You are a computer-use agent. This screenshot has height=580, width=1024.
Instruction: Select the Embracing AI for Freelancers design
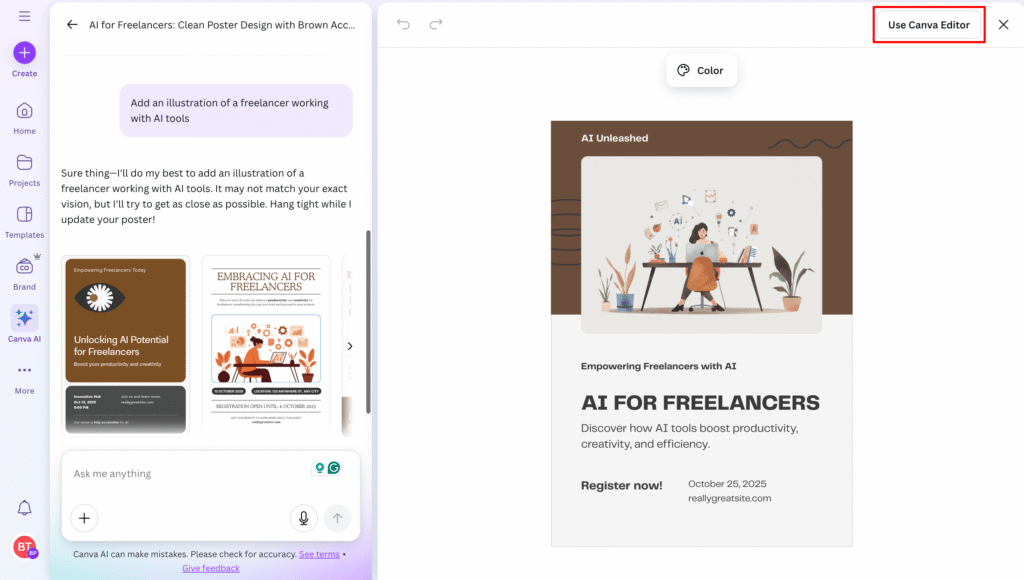point(265,345)
